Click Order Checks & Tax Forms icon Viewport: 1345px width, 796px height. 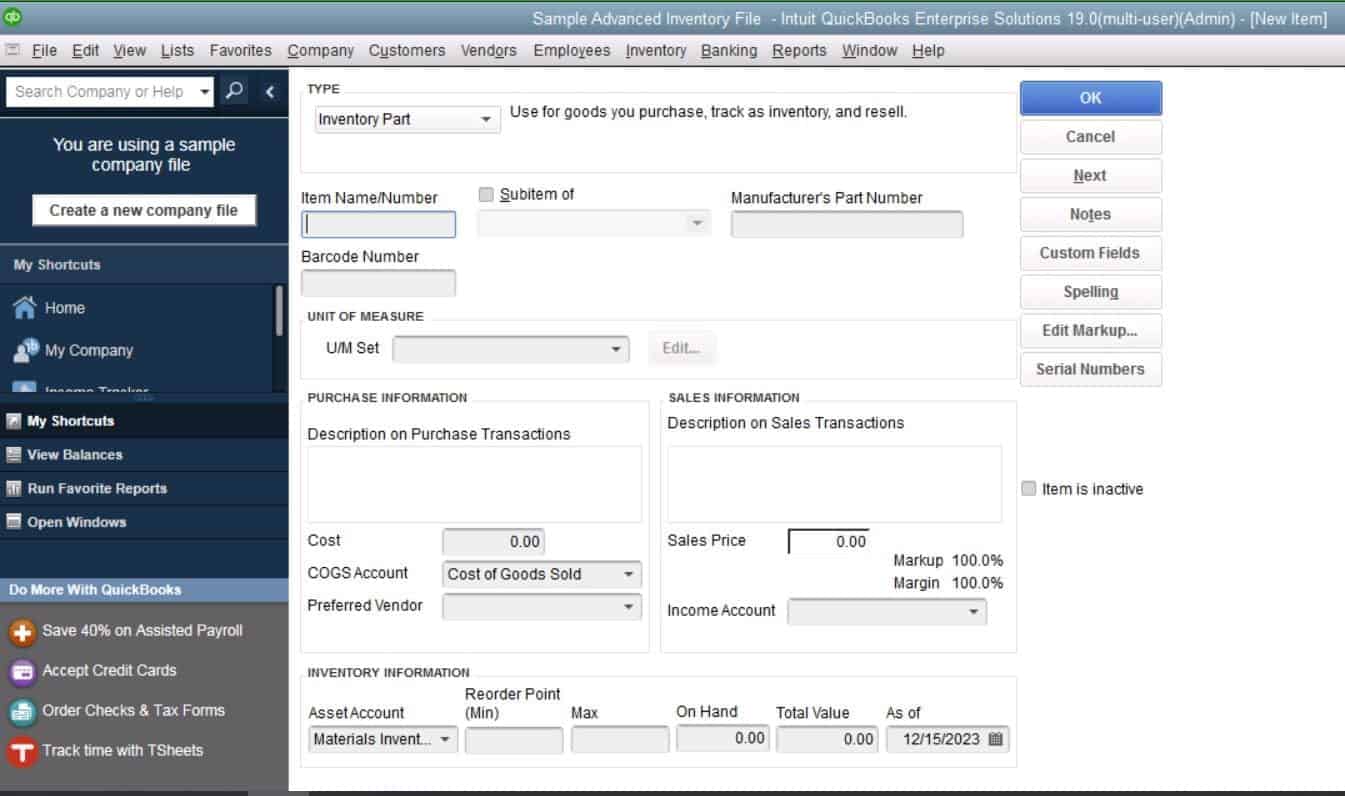(22, 712)
